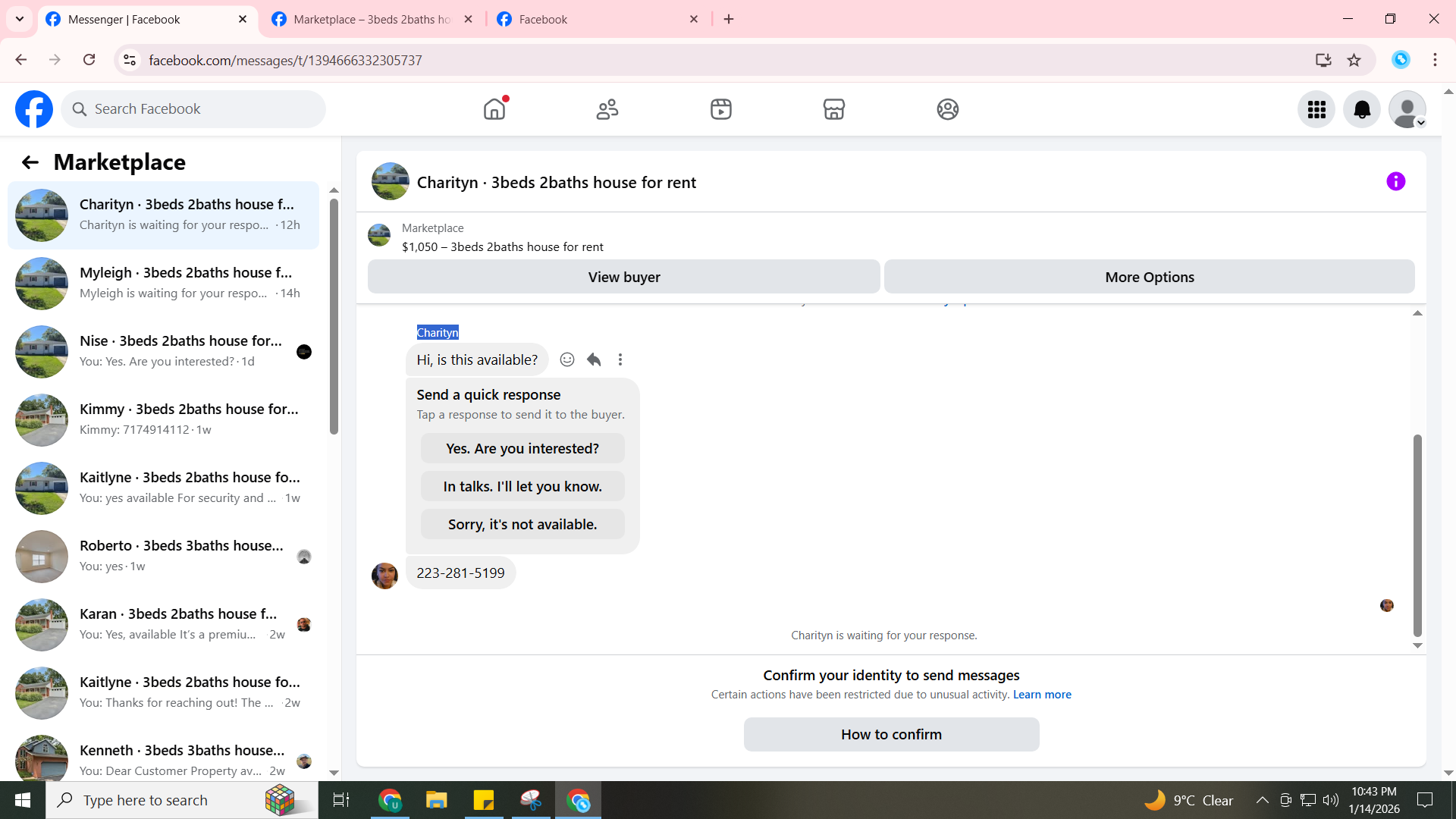Open the notifications bell icon
This screenshot has height=819, width=1456.
[1362, 110]
